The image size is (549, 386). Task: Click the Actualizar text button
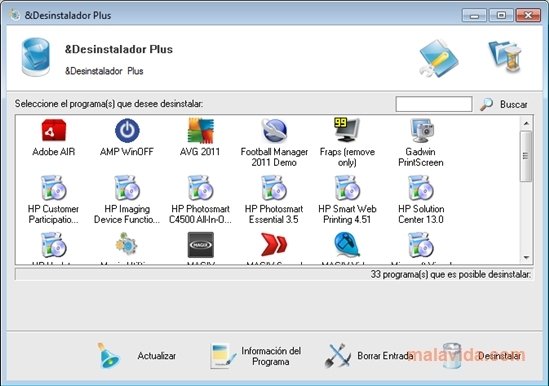(x=157, y=356)
